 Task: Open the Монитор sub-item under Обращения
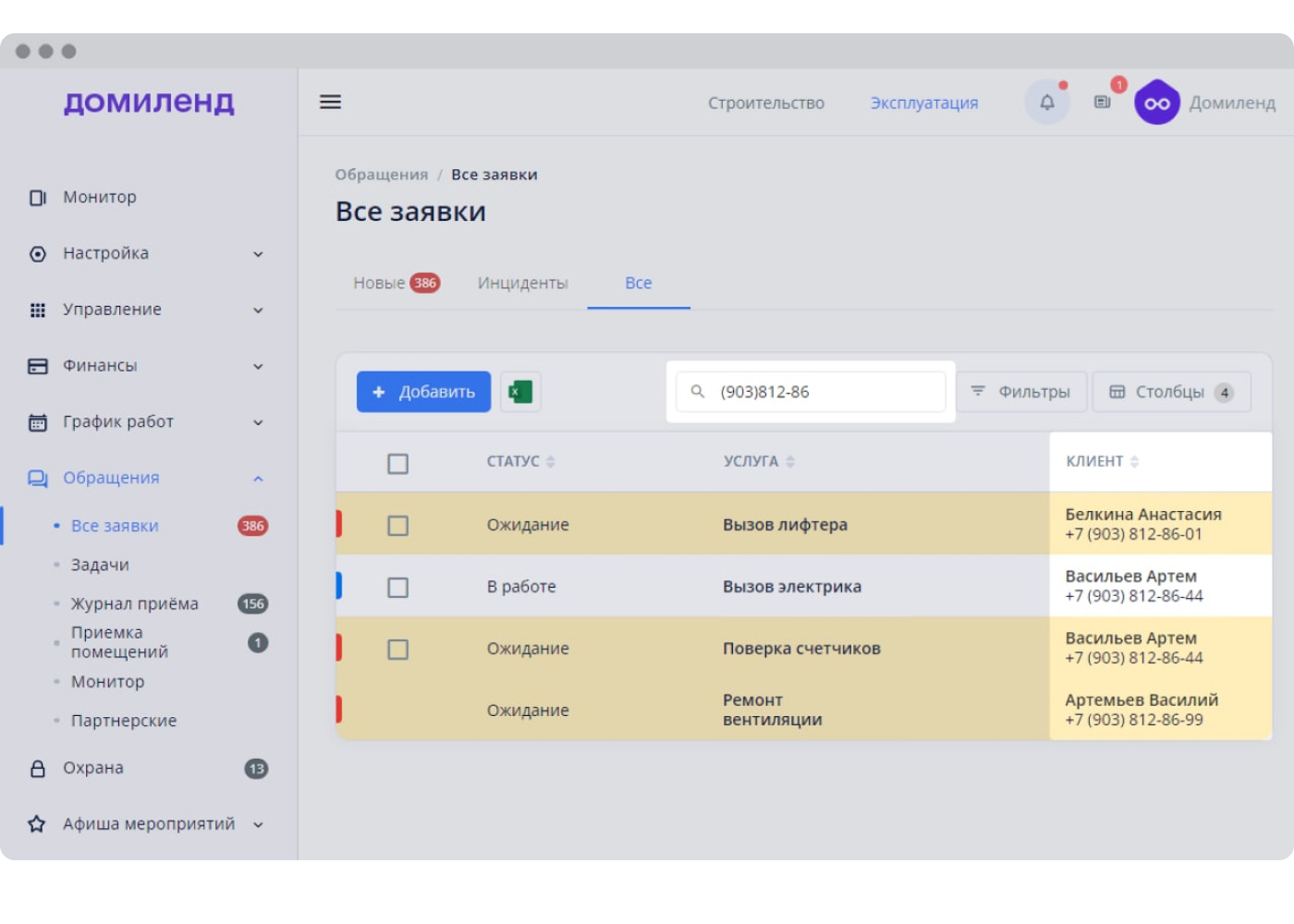click(x=108, y=682)
